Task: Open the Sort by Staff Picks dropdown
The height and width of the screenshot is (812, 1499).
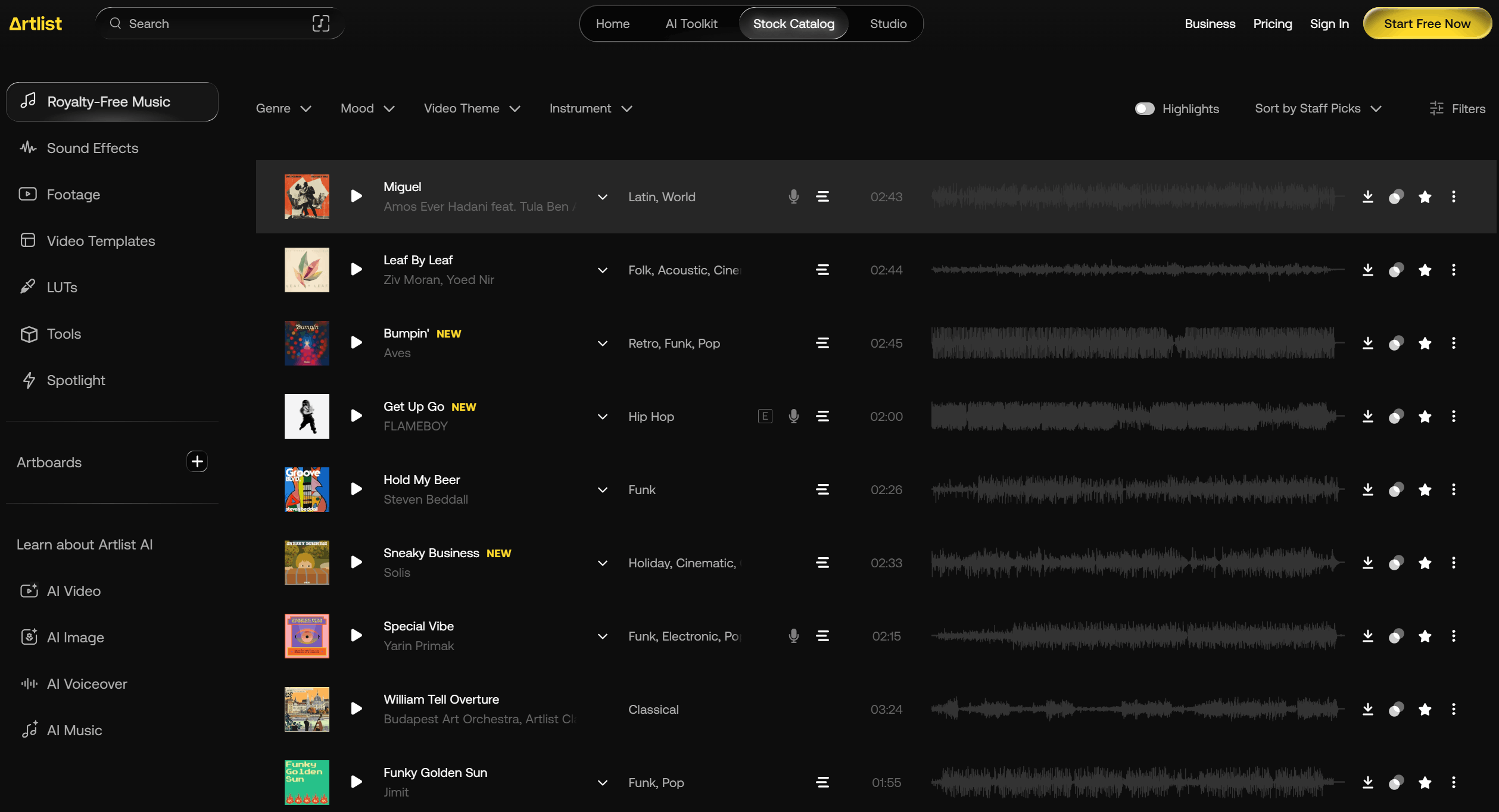Action: coord(1318,108)
